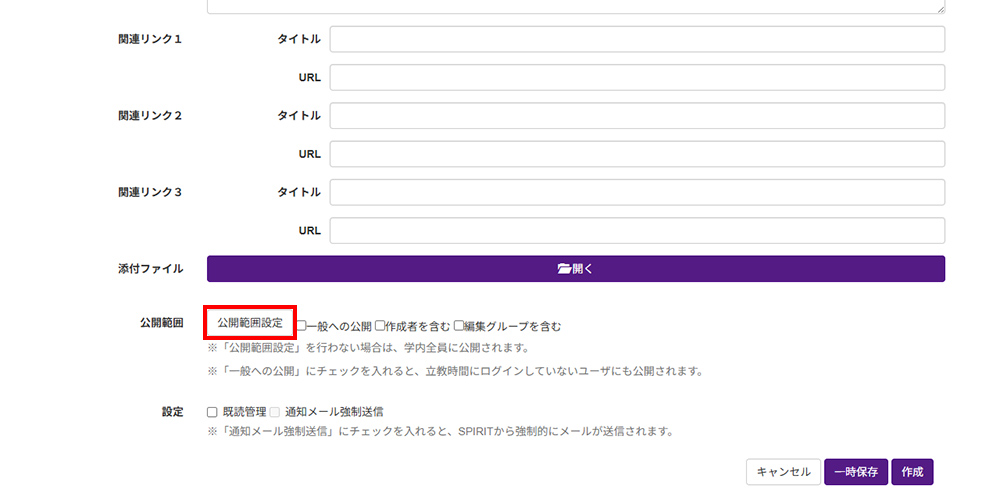Open the 公開範囲設定 publication scope settings

click(250, 324)
